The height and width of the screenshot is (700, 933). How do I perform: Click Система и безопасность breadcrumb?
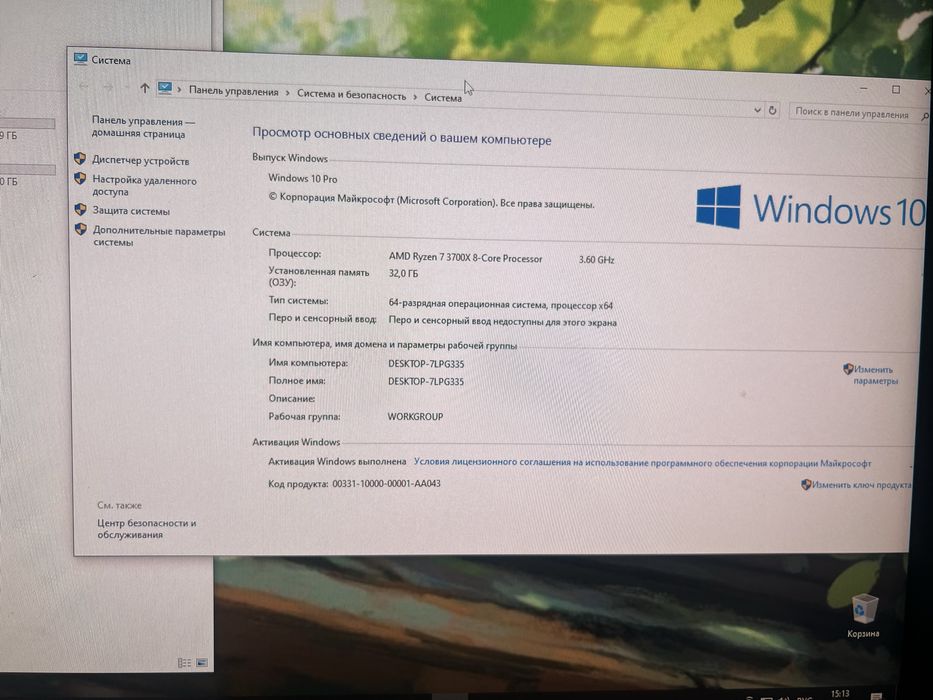point(352,94)
